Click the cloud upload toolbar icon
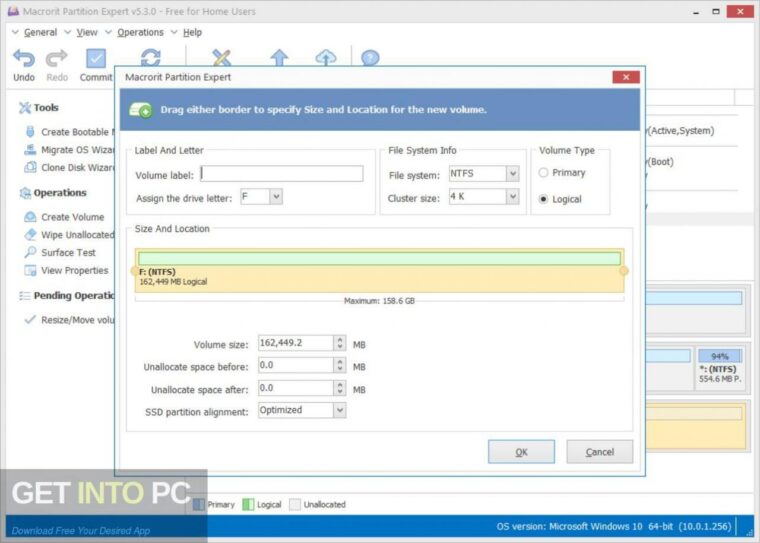 click(x=326, y=58)
